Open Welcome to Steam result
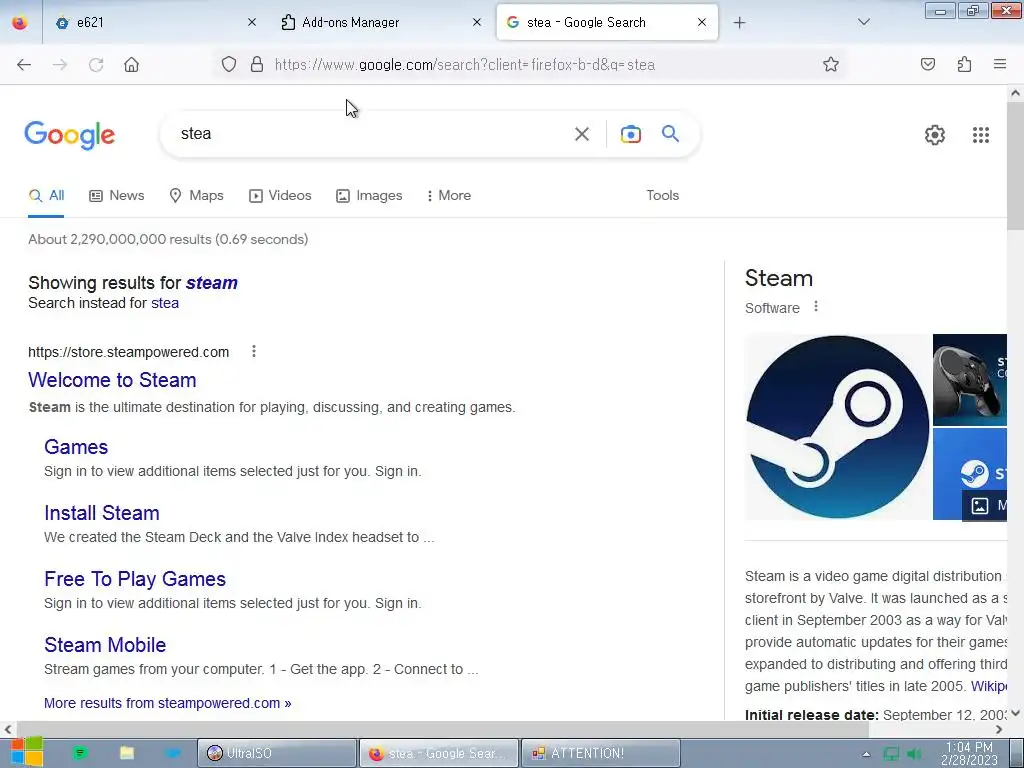The width and height of the screenshot is (1024, 768). click(x=112, y=380)
